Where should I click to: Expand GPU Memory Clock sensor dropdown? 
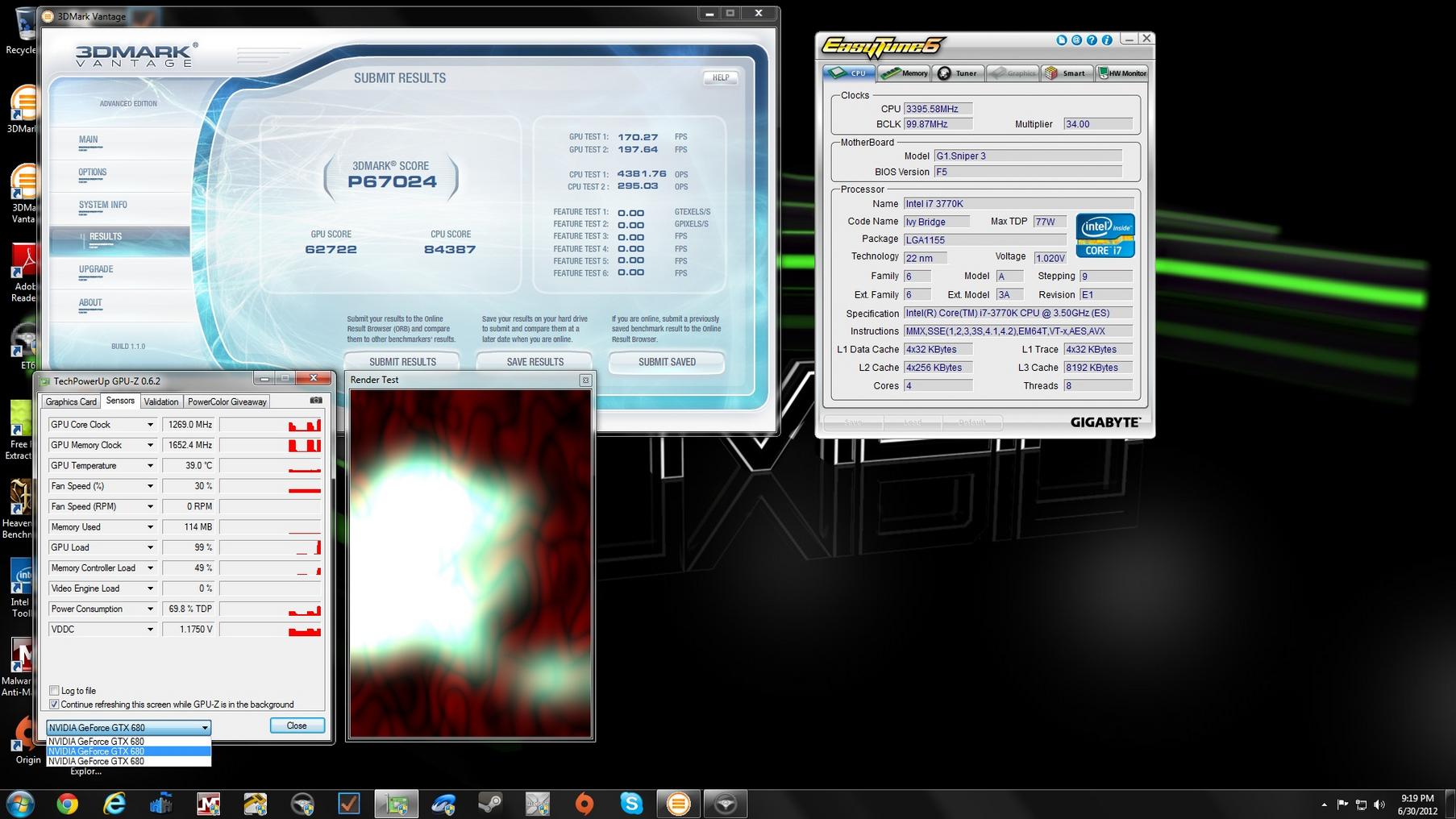(x=150, y=445)
